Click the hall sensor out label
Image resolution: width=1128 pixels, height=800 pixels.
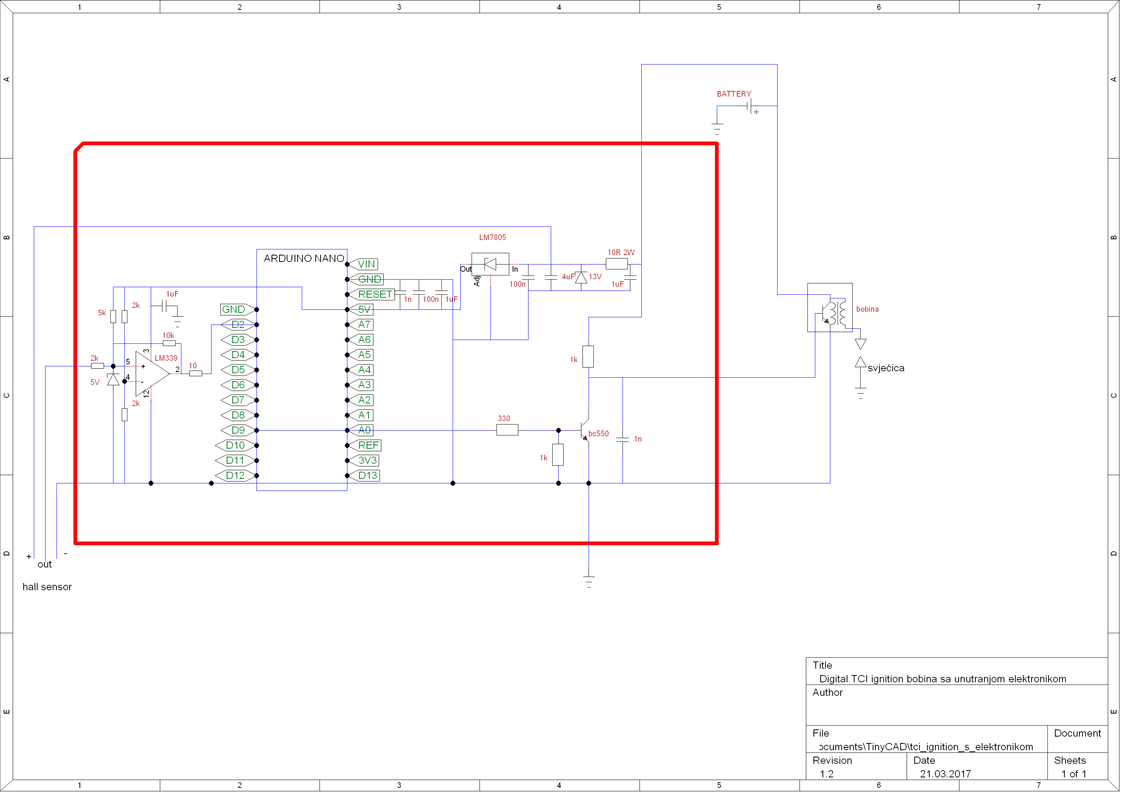45,565
